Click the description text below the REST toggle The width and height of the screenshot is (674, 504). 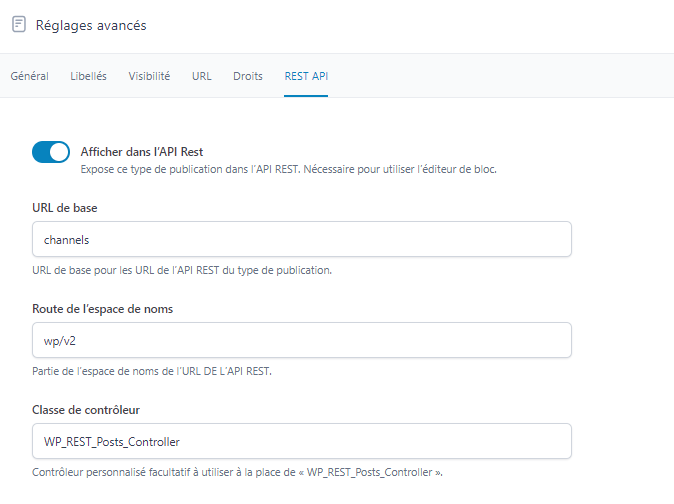pos(288,169)
